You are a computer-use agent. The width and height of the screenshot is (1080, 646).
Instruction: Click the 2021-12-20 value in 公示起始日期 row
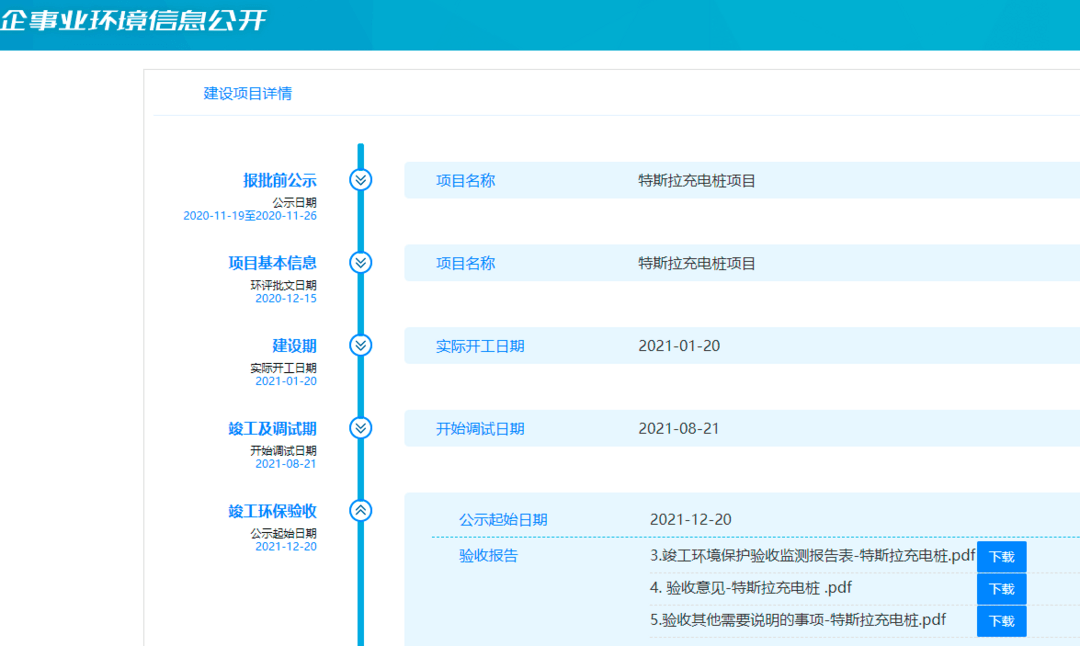pyautogui.click(x=691, y=519)
